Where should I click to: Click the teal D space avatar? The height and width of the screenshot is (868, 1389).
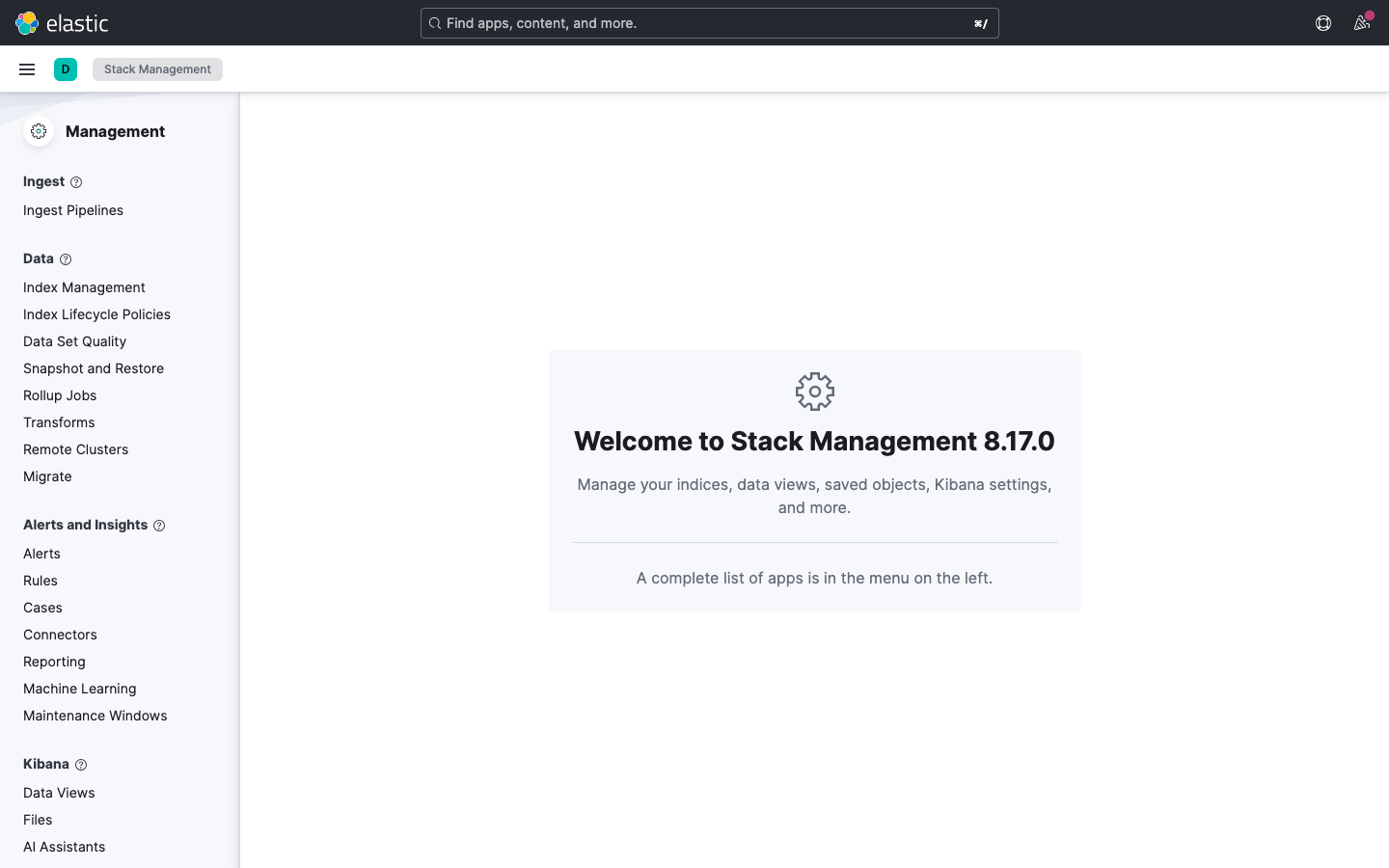tap(65, 68)
